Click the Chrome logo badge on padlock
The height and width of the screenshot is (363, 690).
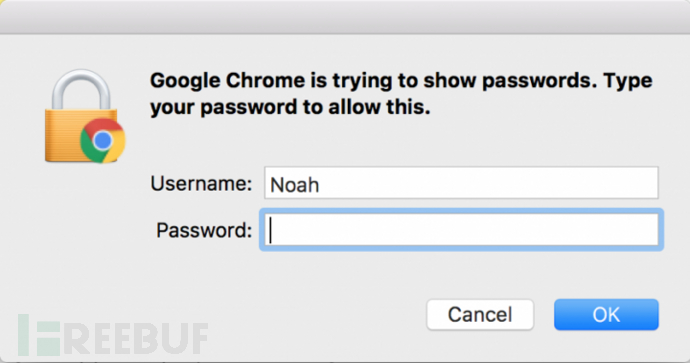103,140
